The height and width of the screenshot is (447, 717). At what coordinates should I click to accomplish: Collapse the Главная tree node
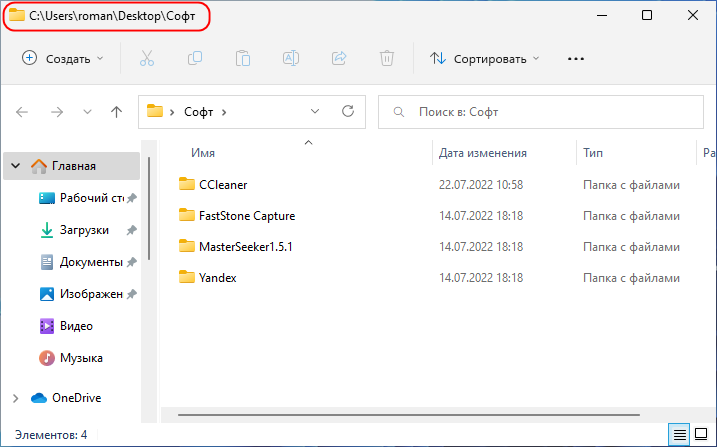pyautogui.click(x=16, y=165)
